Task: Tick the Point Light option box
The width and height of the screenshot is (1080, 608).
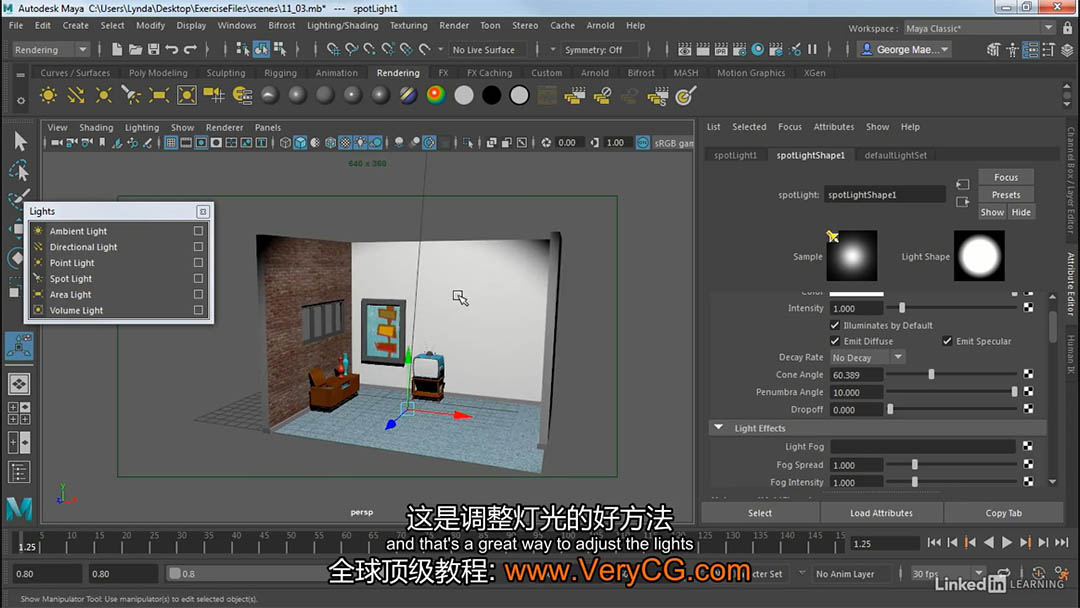Action: pyautogui.click(x=198, y=263)
